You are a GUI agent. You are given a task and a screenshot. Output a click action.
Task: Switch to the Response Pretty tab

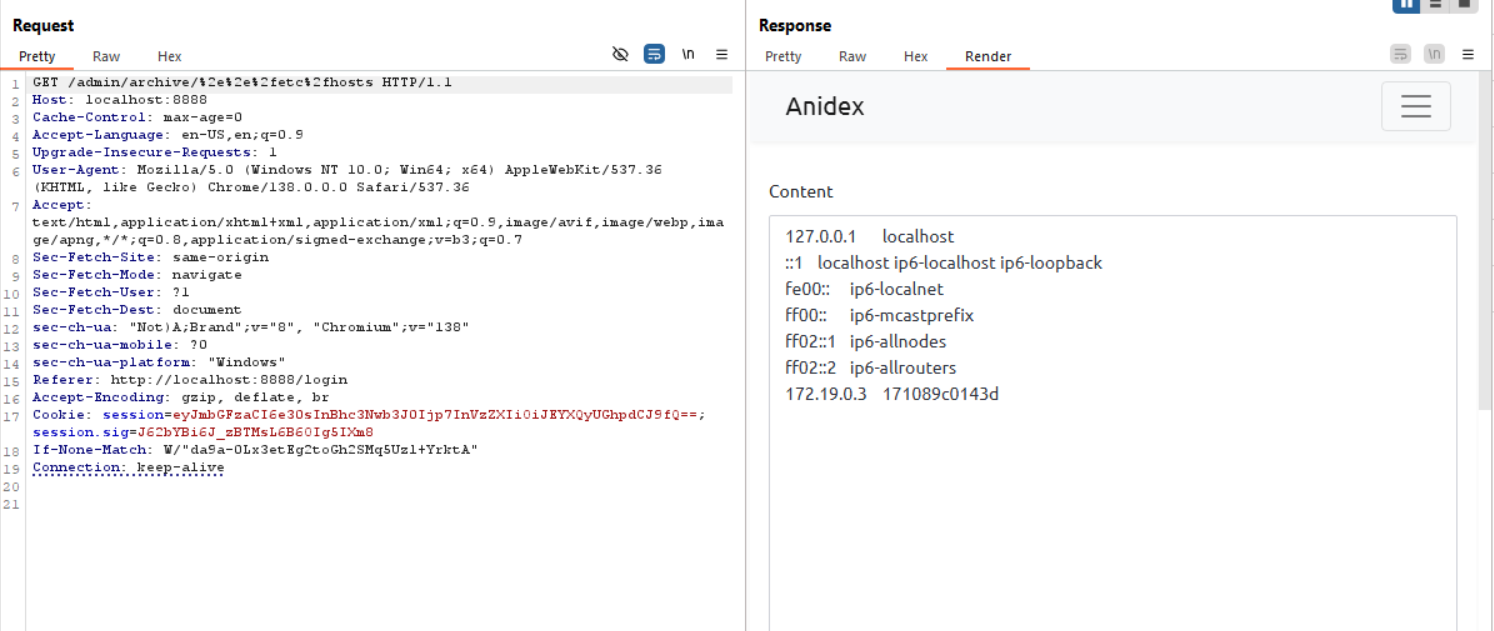tap(783, 56)
